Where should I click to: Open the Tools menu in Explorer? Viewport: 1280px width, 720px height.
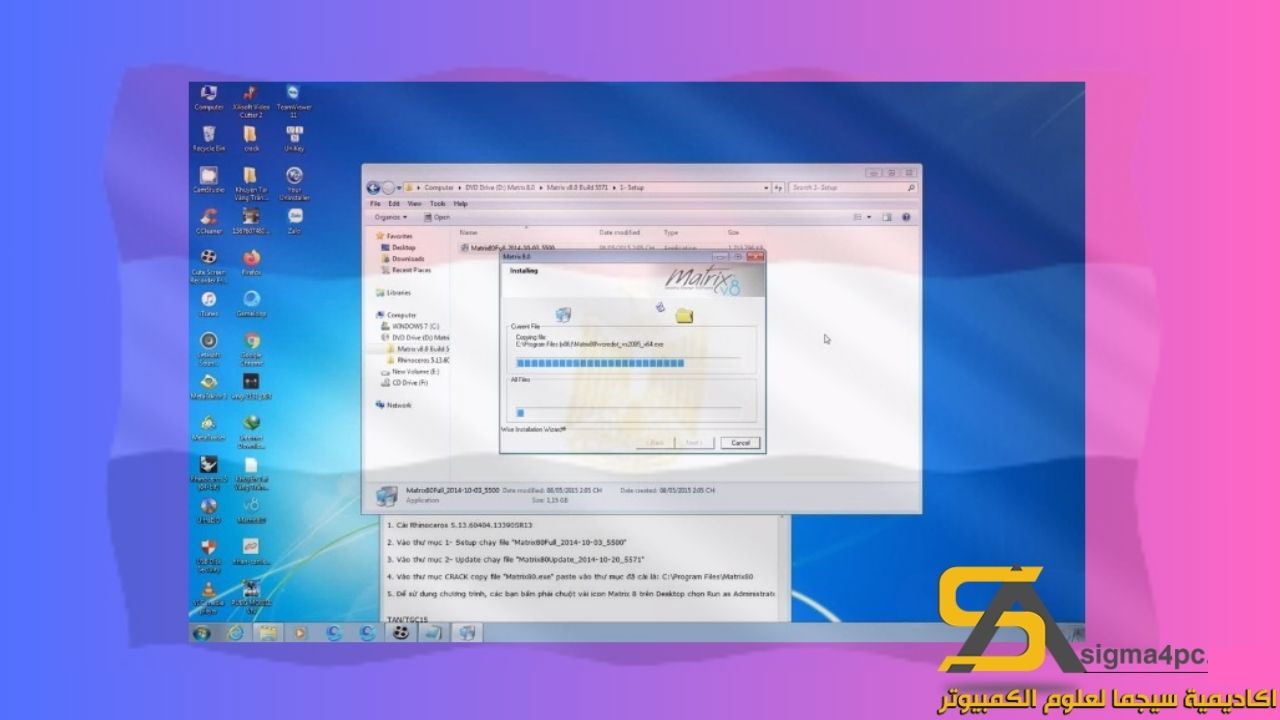[437, 204]
